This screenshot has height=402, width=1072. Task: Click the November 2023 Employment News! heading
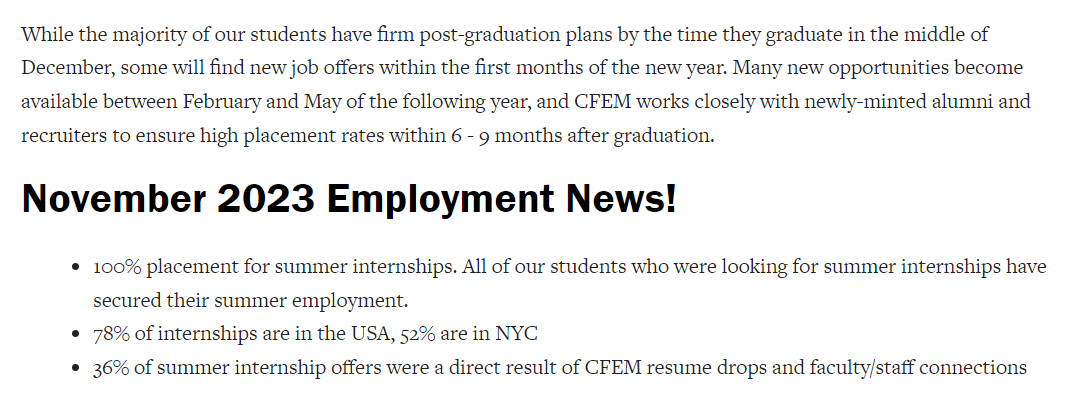[x=349, y=199]
